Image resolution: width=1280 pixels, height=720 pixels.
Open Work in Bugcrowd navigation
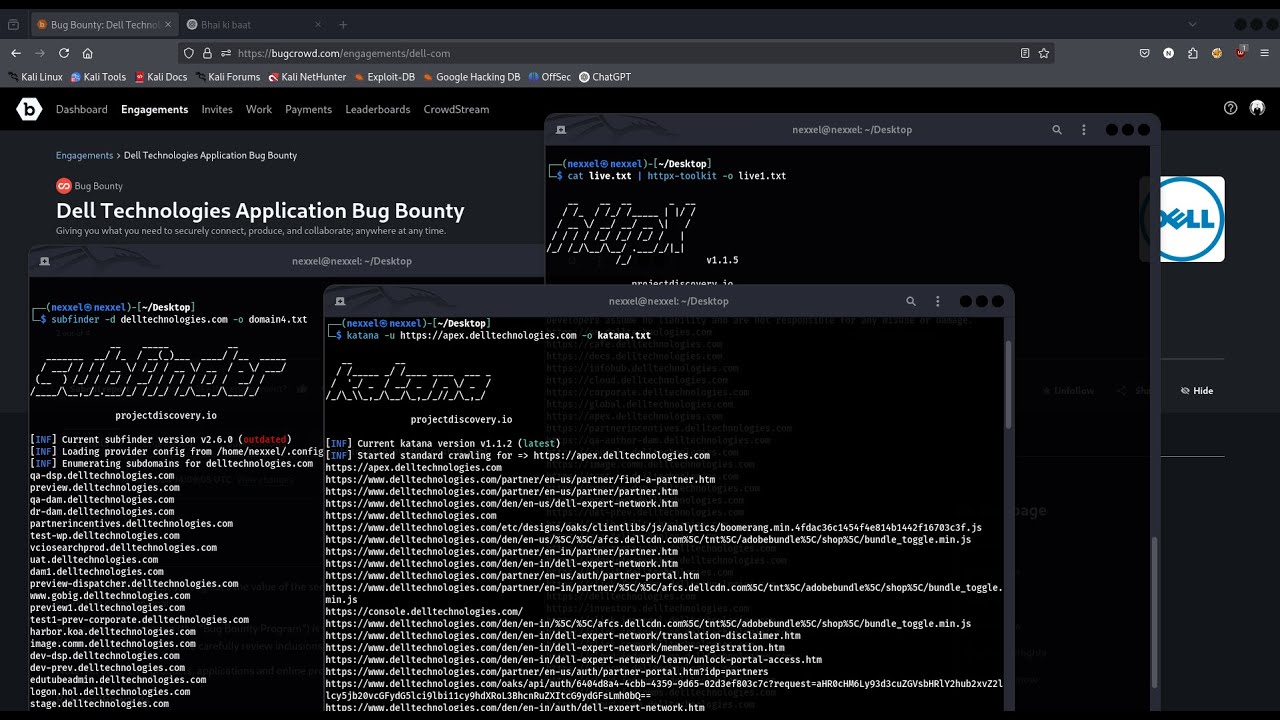pyautogui.click(x=259, y=109)
